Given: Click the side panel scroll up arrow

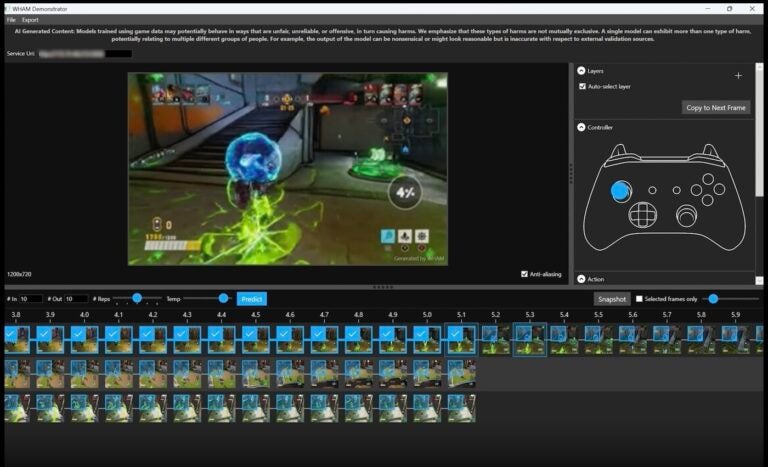Looking at the screenshot, I should (x=759, y=67).
